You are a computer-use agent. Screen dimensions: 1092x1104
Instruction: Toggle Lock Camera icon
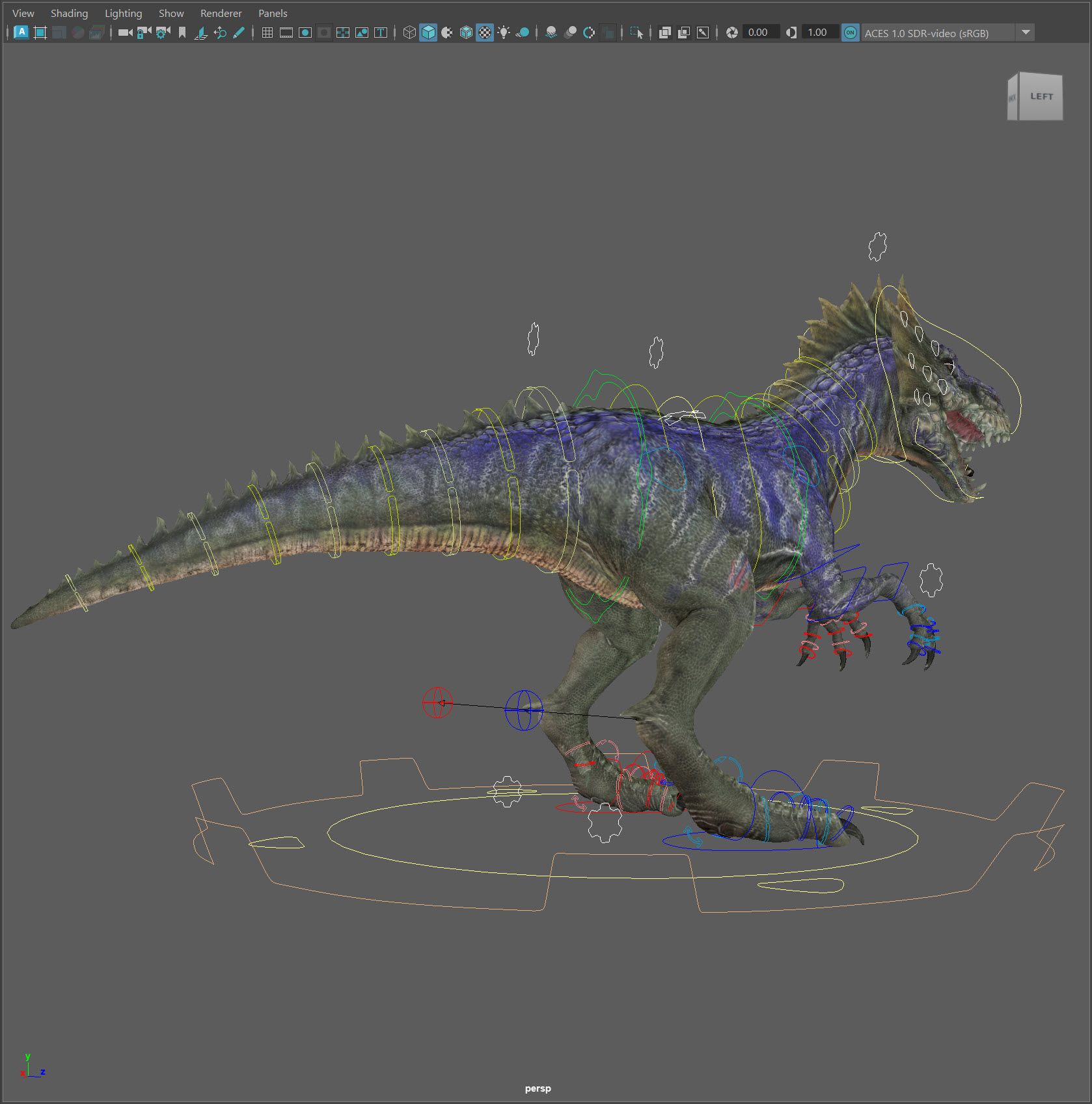[144, 32]
